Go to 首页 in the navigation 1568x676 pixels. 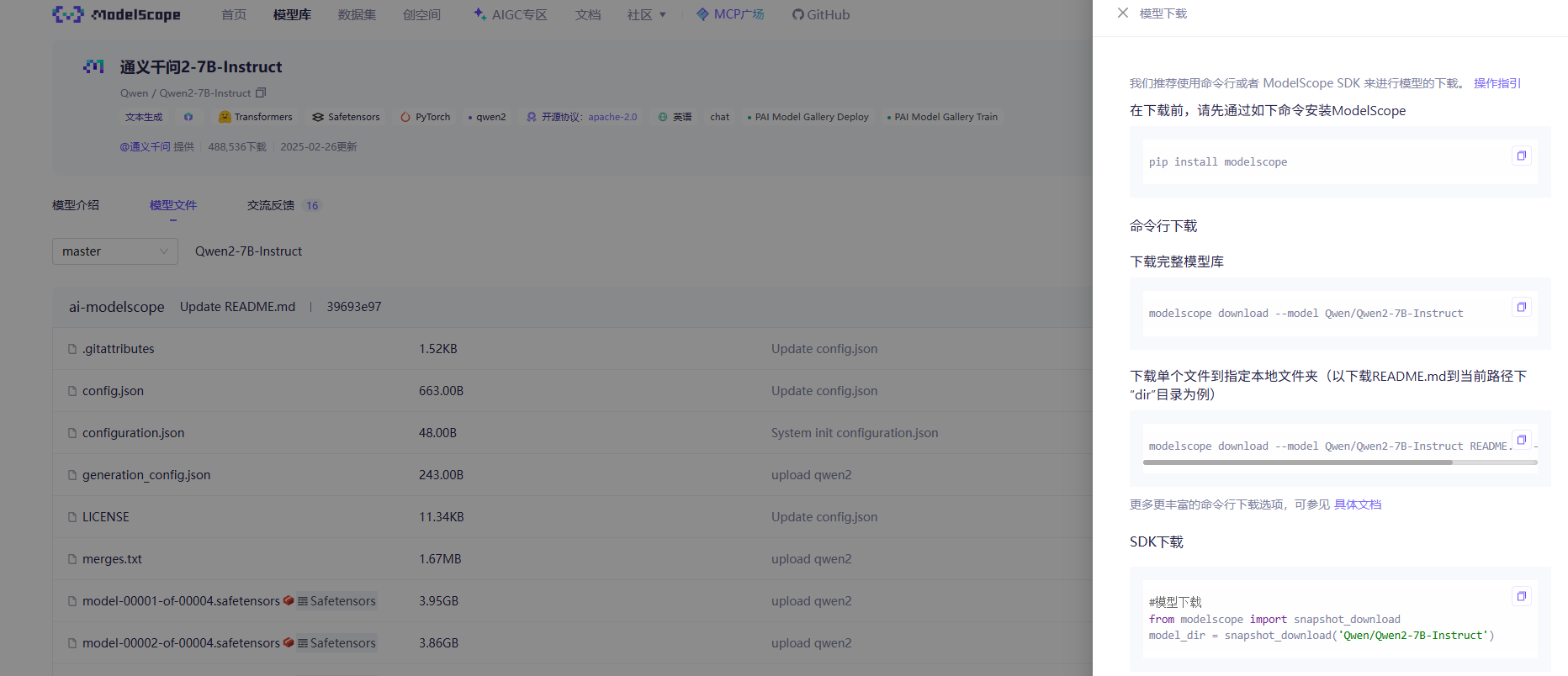(234, 14)
